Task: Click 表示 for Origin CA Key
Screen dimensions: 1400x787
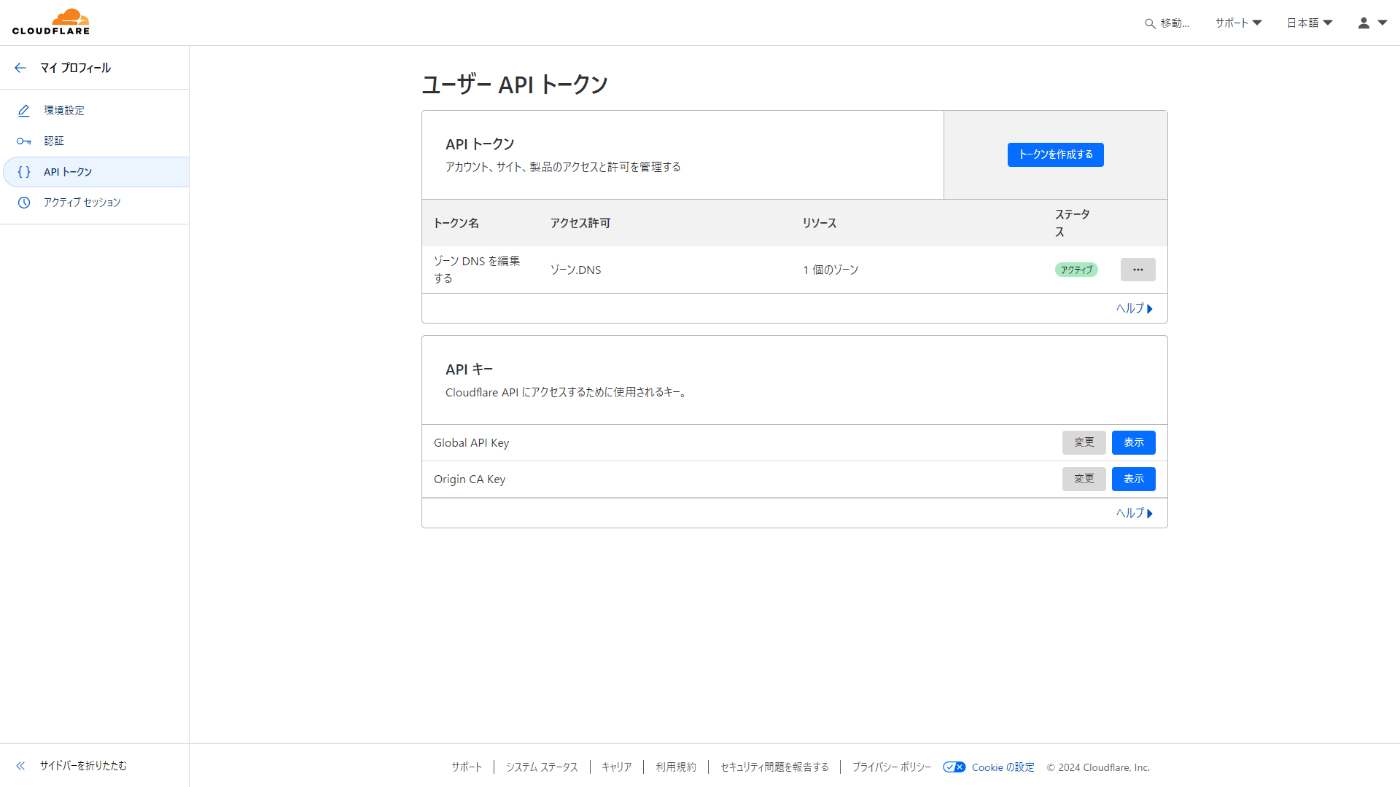Action: click(x=1133, y=479)
